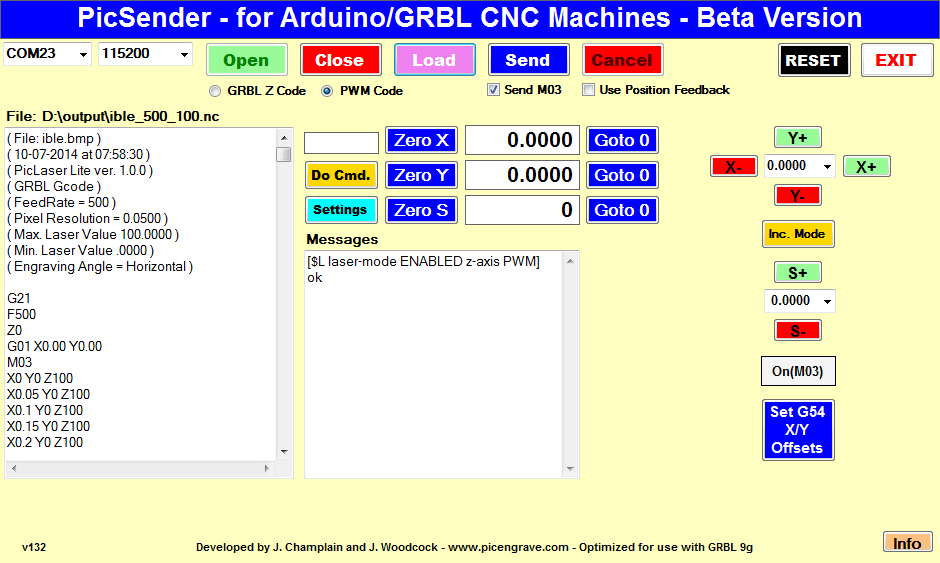Image resolution: width=940 pixels, height=563 pixels.
Task: Load a G-code file with Load button
Action: tap(434, 60)
